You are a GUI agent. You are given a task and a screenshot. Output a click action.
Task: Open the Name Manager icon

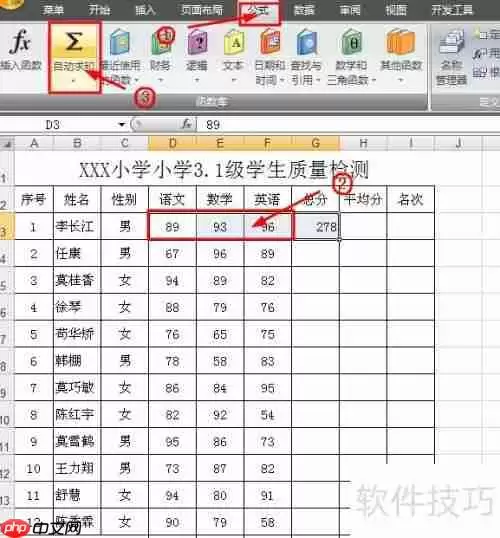pos(451,43)
